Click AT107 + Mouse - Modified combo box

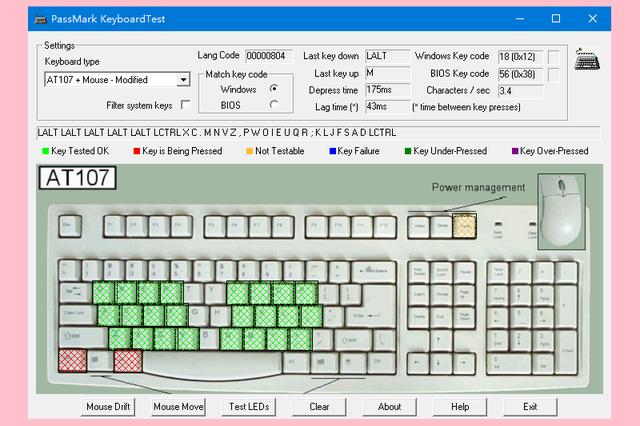coord(117,80)
